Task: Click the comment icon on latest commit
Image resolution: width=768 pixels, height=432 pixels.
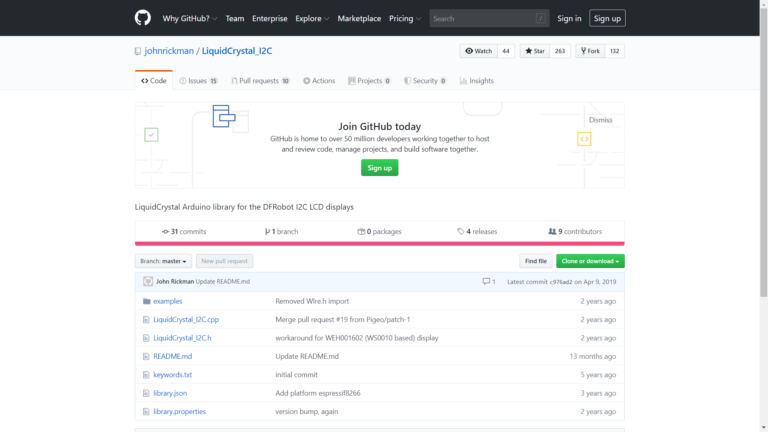Action: (485, 282)
